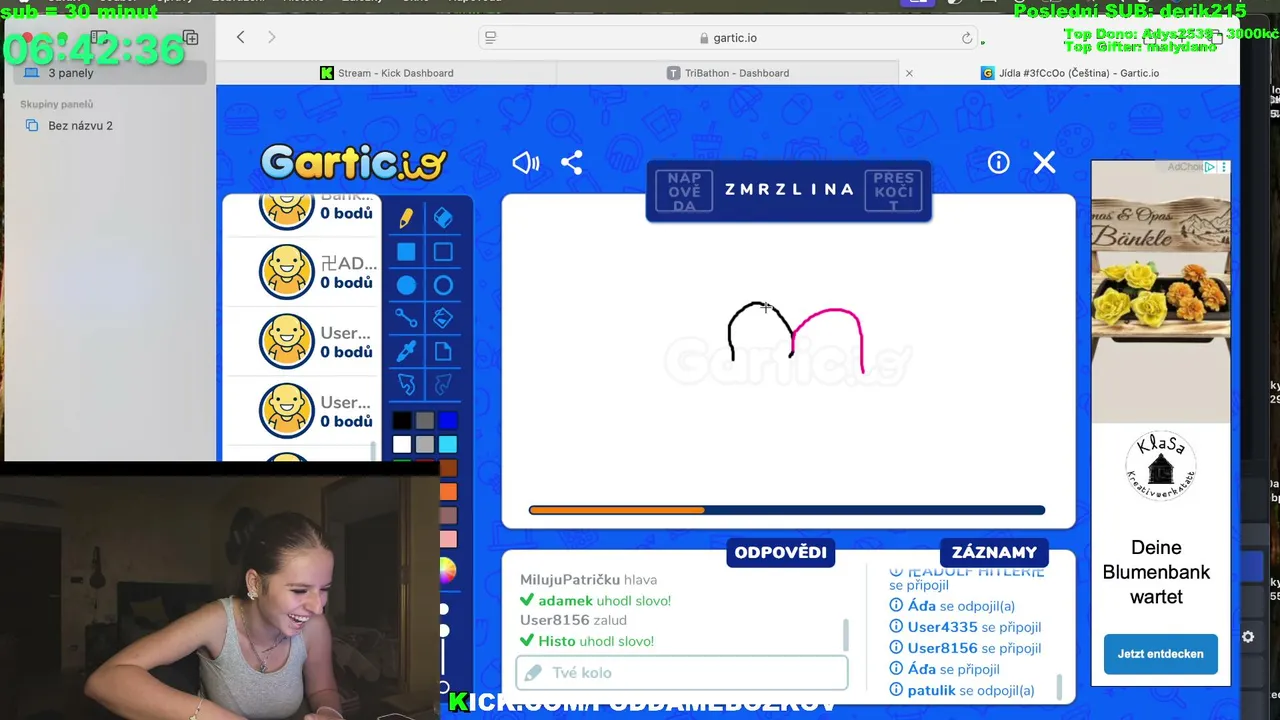The height and width of the screenshot is (720, 1280).
Task: Mute the game sound
Action: tap(525, 163)
